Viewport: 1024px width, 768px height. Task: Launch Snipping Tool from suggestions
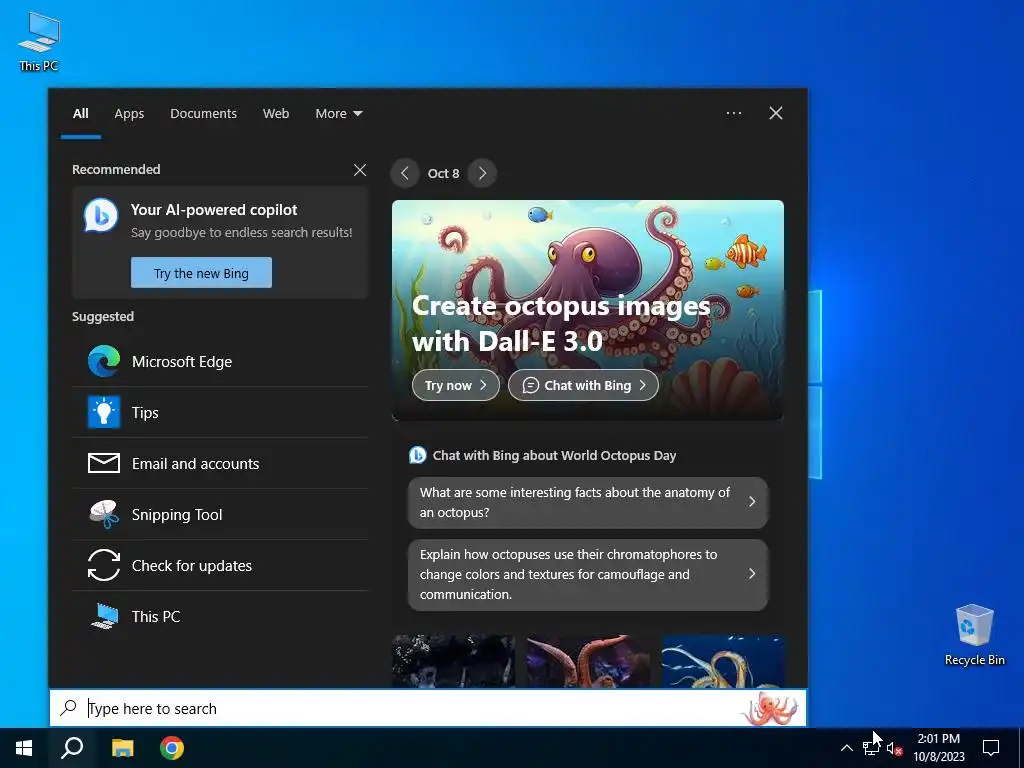coord(220,515)
